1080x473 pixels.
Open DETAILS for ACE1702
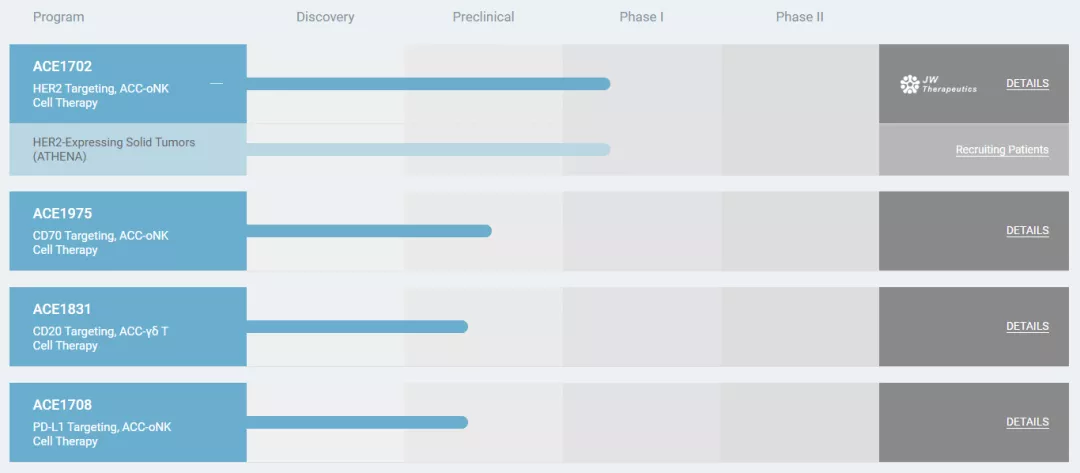pos(1027,84)
